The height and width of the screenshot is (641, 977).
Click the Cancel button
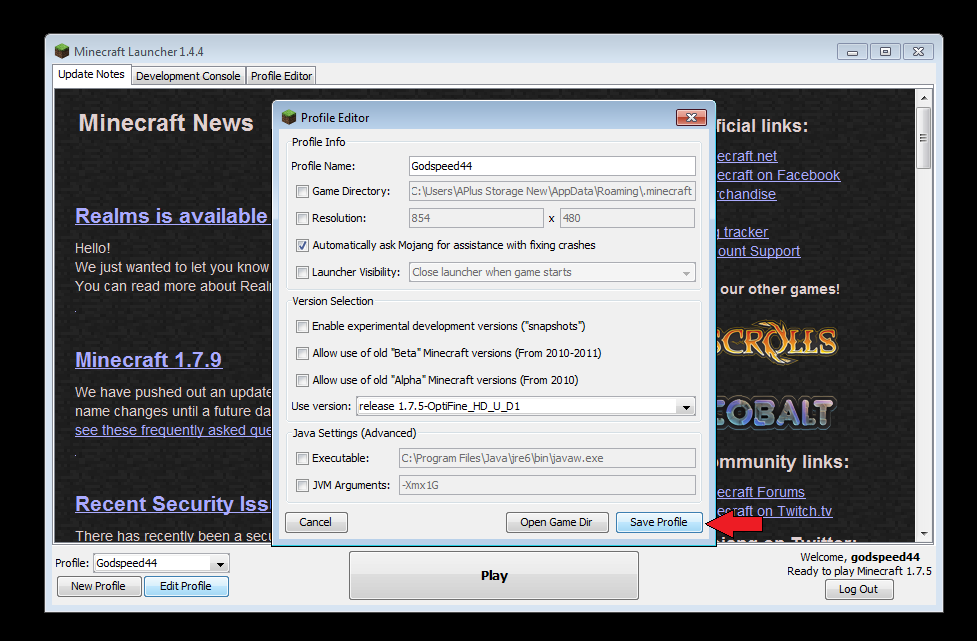pyautogui.click(x=316, y=522)
